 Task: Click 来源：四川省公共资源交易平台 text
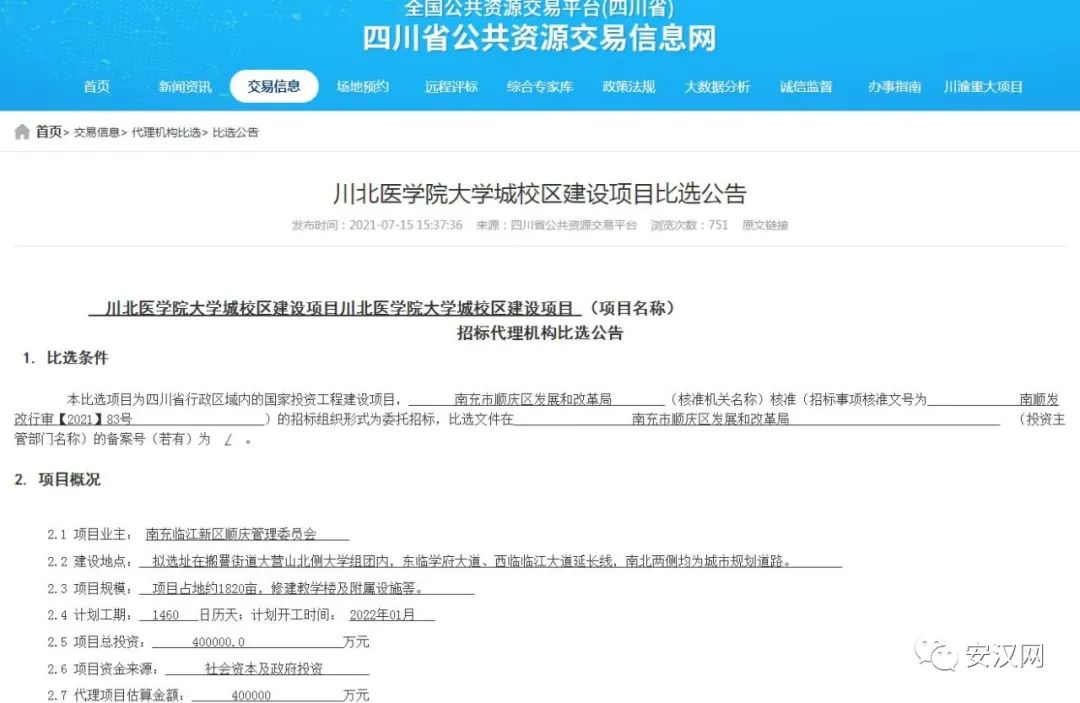557,225
